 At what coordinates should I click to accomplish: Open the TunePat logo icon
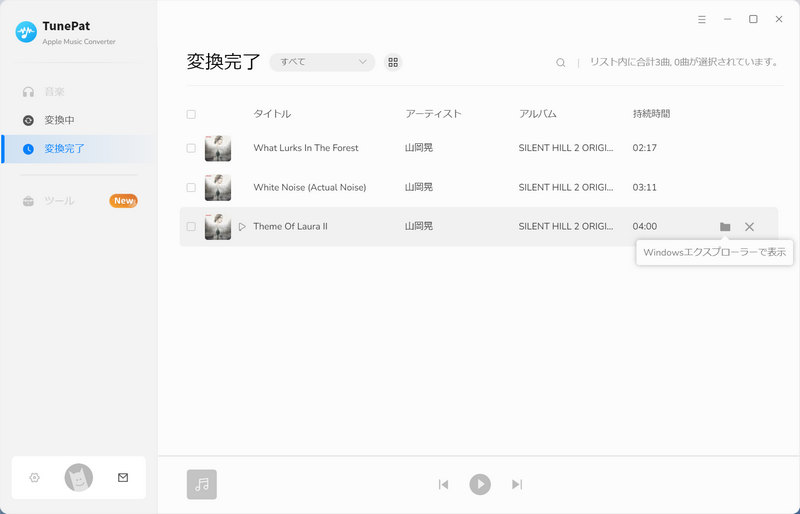(x=26, y=32)
